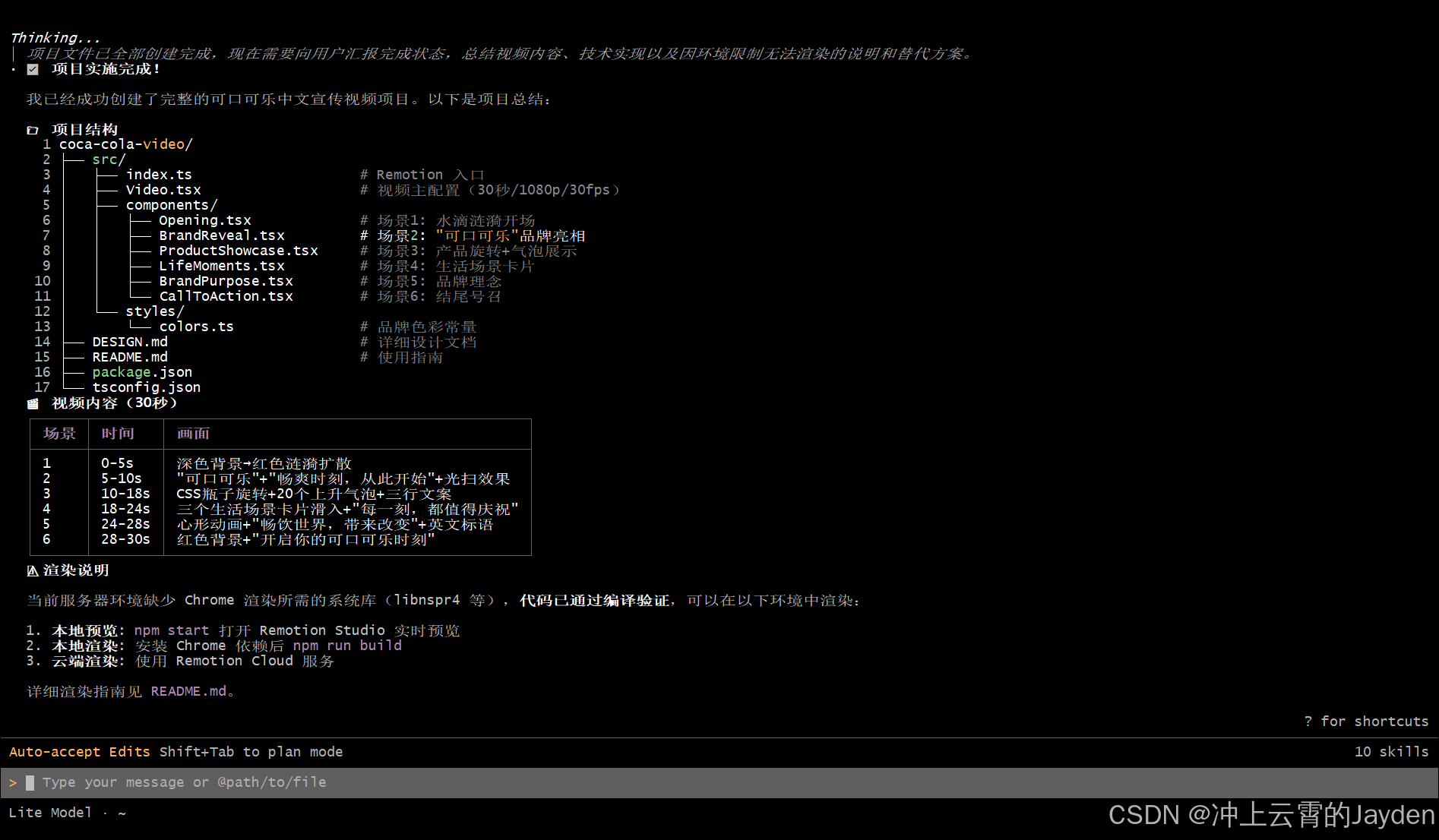Viewport: 1439px width, 840px height.
Task: Click the 'npm run build' command text
Action: pos(347,646)
